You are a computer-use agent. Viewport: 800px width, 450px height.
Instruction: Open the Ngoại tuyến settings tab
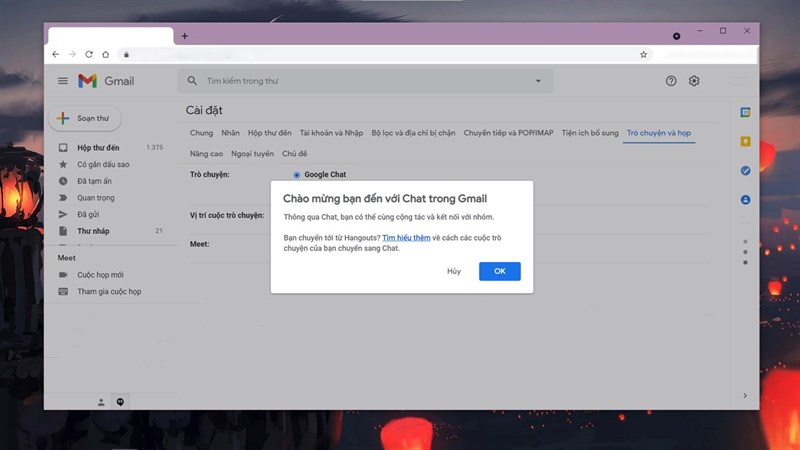click(252, 154)
